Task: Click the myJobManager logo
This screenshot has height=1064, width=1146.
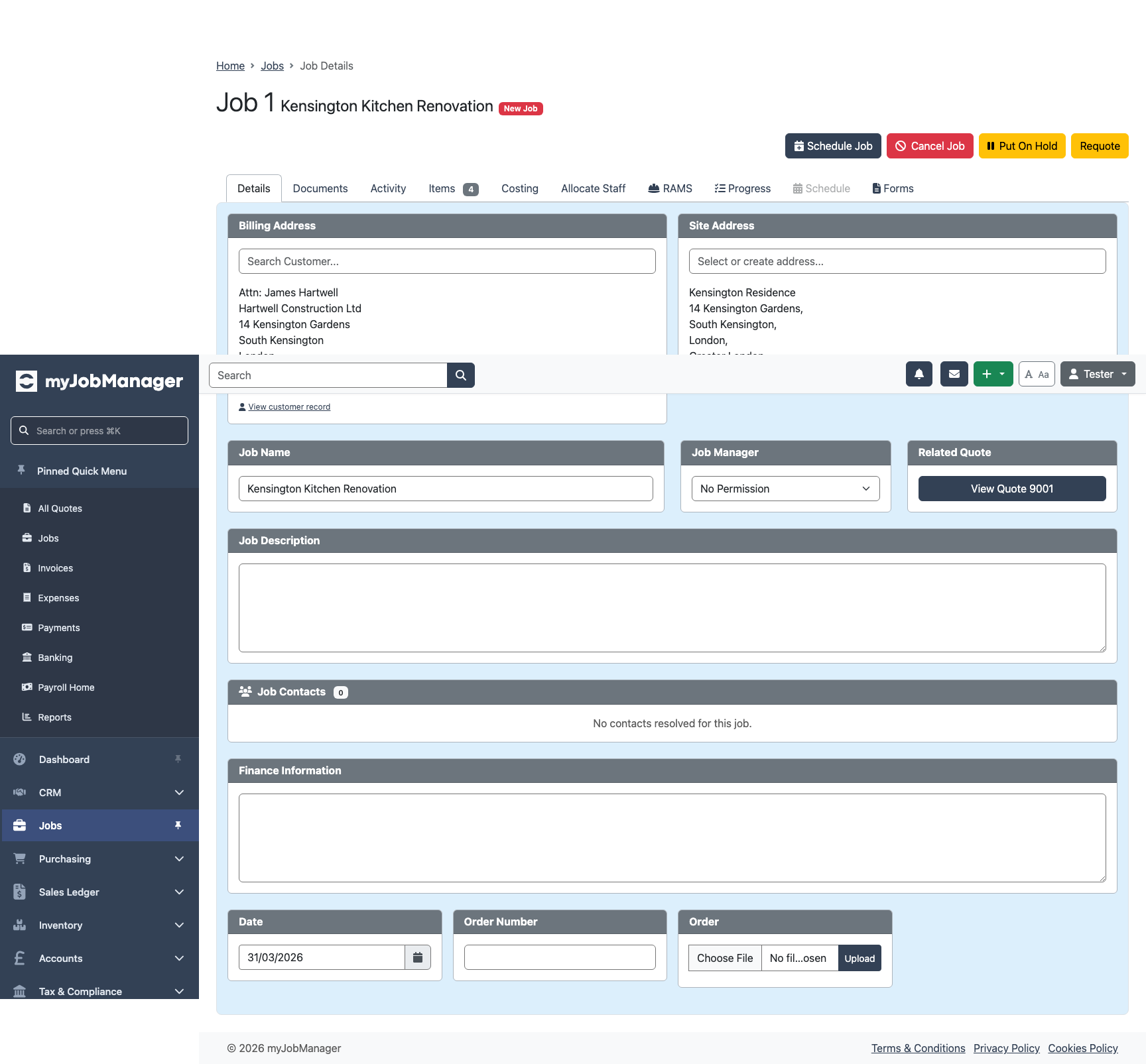Action: coord(99,381)
